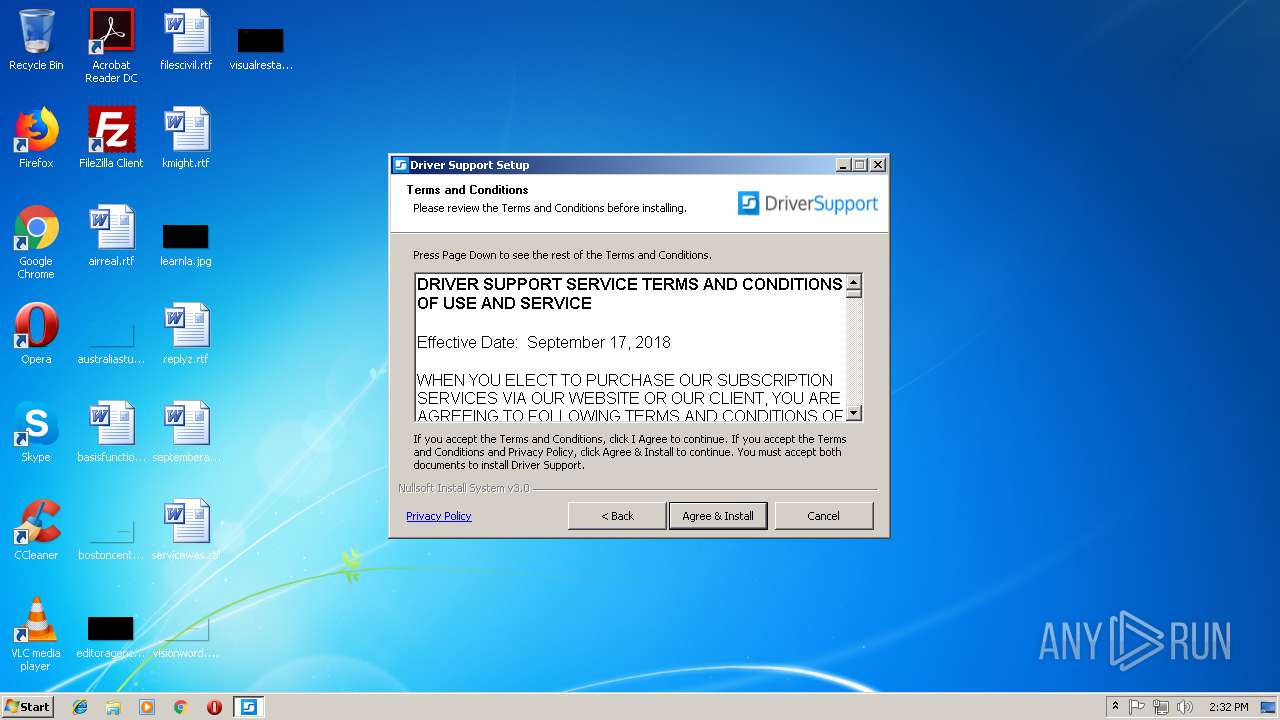The image size is (1280, 720).
Task: Select the replyz.rtf document icon
Action: pos(186,334)
